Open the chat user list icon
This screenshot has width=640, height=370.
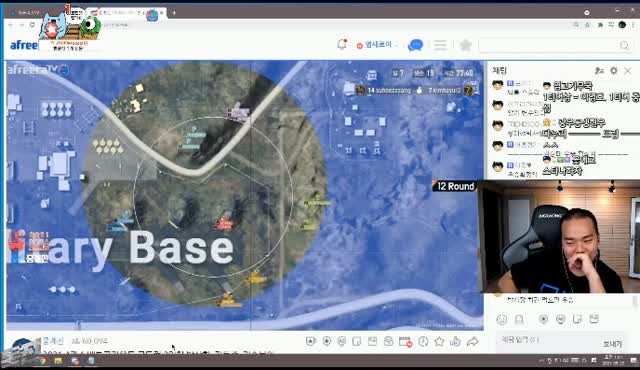pos(599,71)
